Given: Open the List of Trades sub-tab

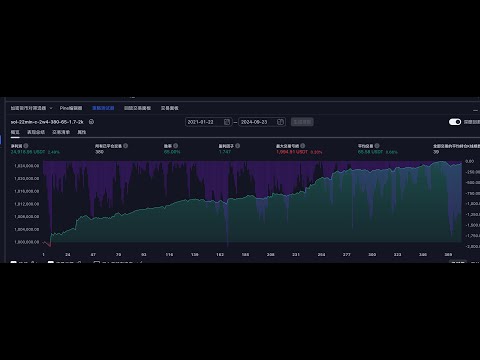Looking at the screenshot, I should 61,132.
